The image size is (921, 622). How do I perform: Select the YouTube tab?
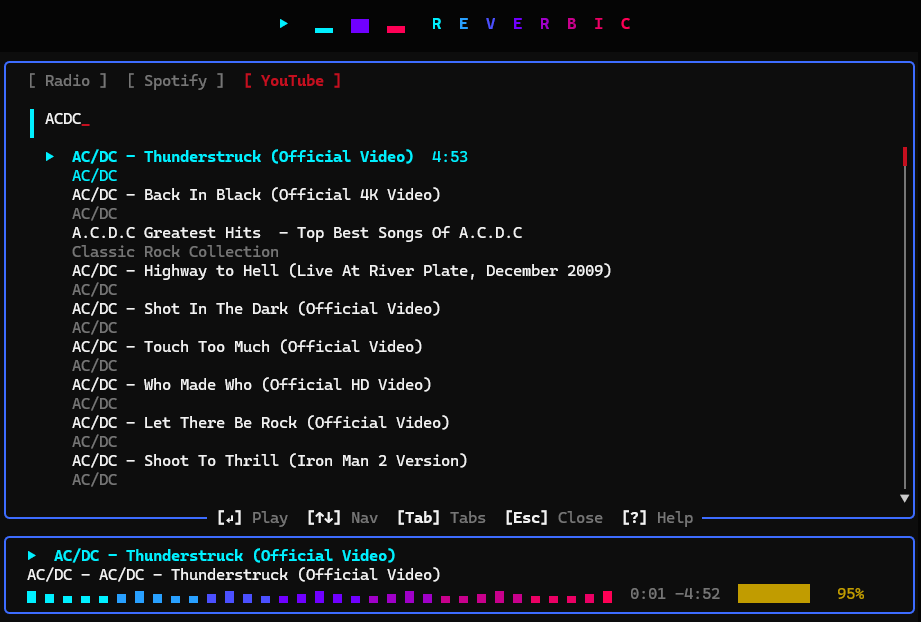click(x=293, y=80)
